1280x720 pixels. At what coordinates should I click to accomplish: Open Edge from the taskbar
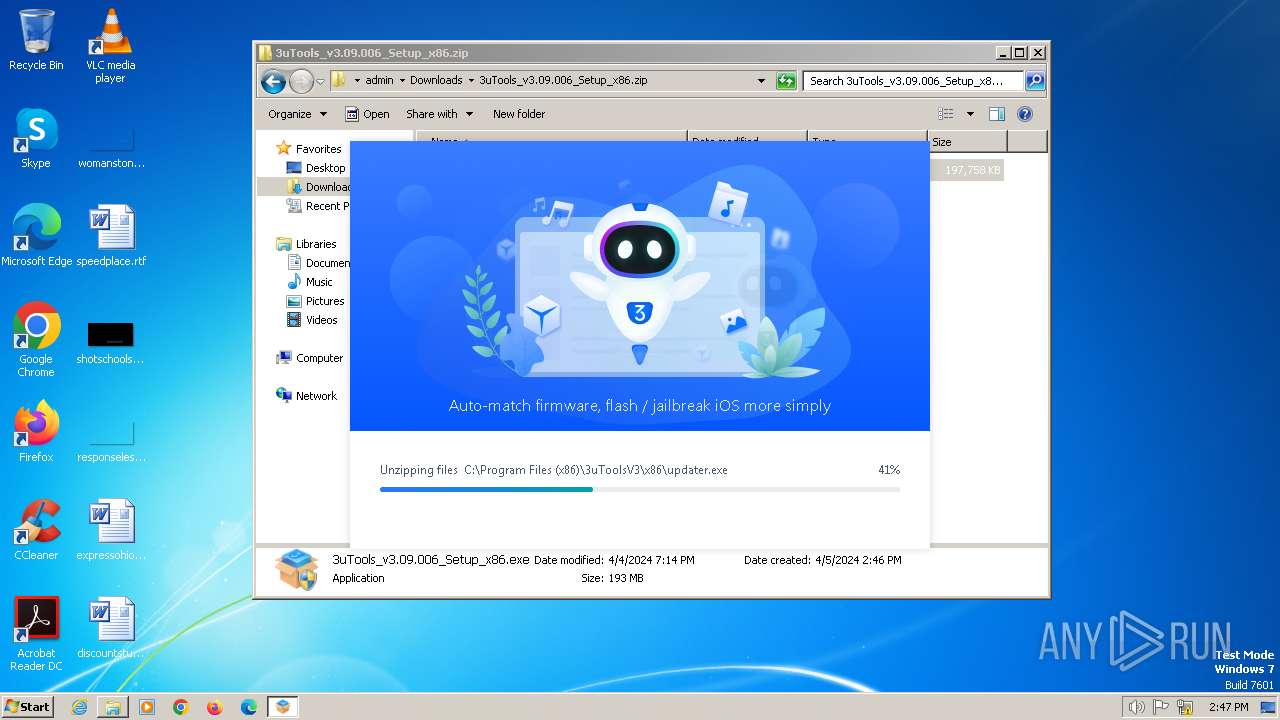(x=249, y=707)
